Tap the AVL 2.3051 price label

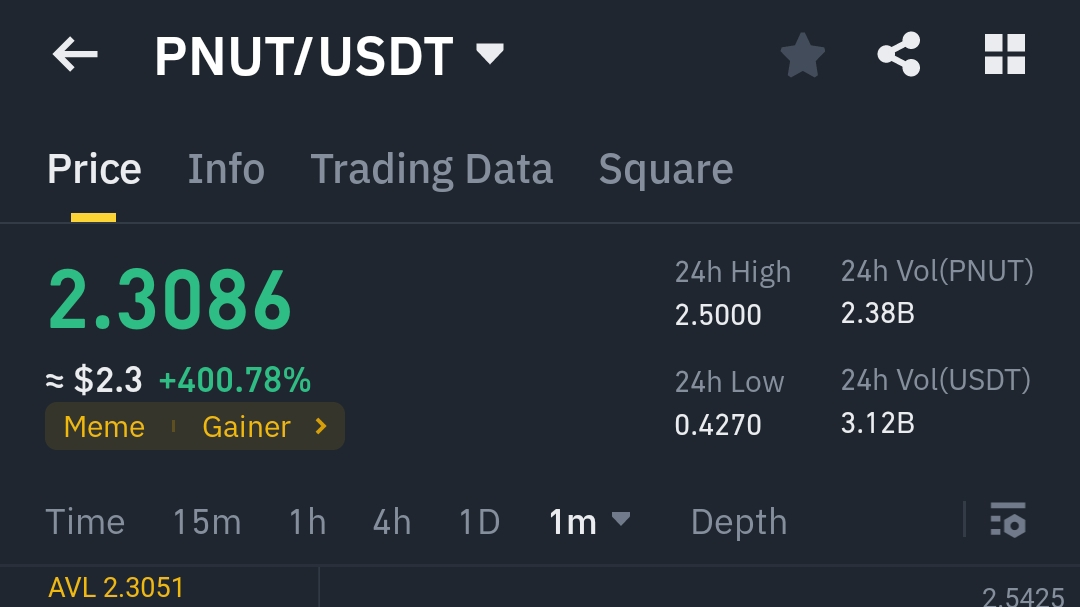coord(115,587)
